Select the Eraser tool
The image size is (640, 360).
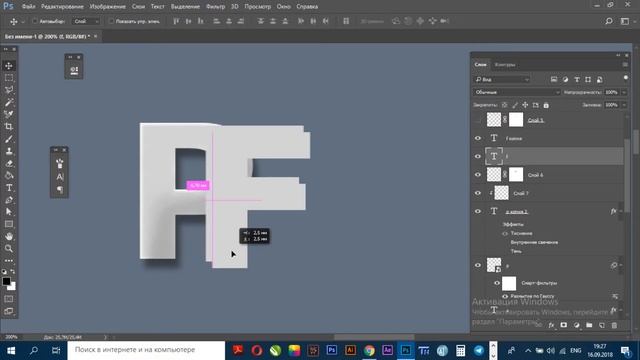click(x=9, y=163)
